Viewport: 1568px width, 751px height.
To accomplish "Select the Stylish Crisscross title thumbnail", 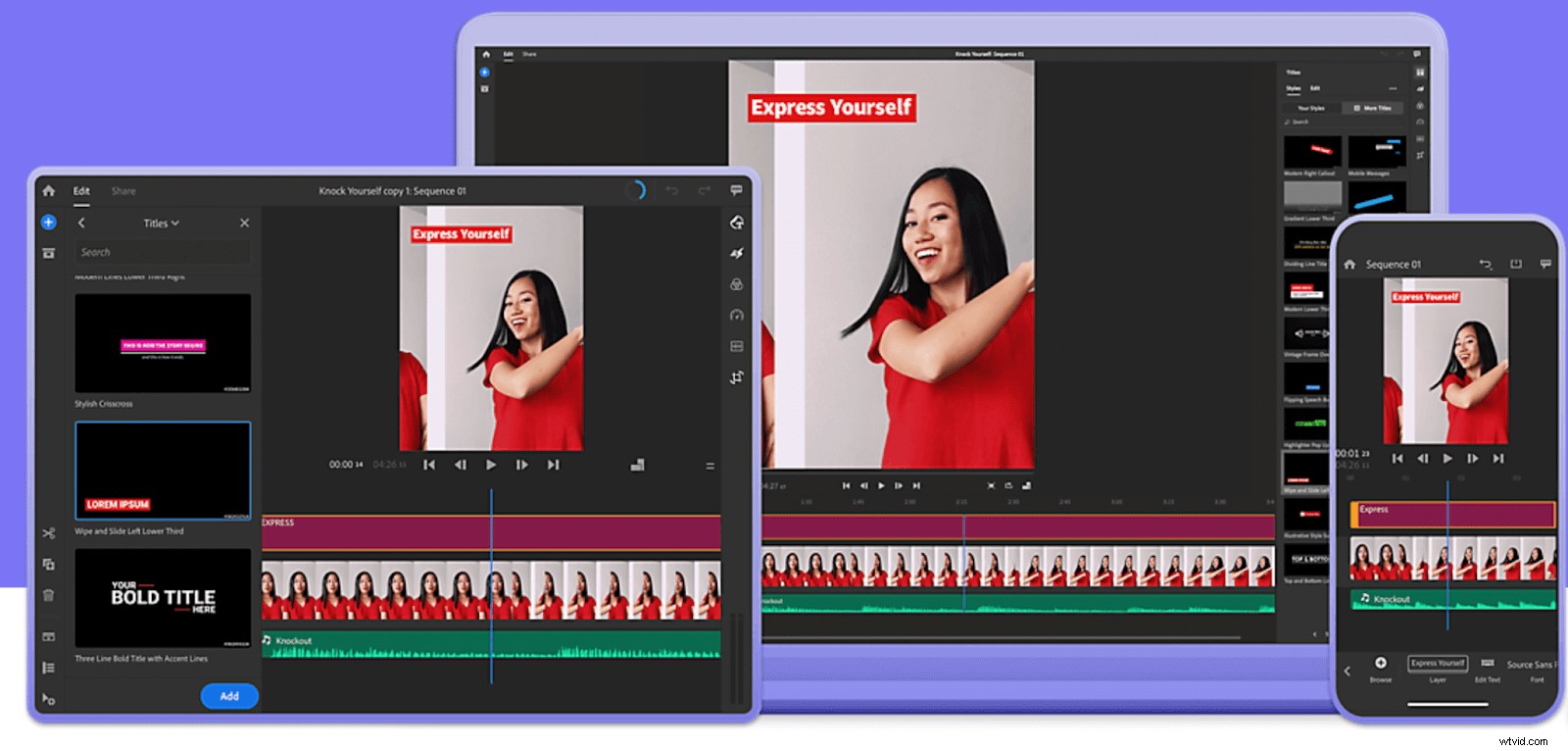I will coord(163,343).
